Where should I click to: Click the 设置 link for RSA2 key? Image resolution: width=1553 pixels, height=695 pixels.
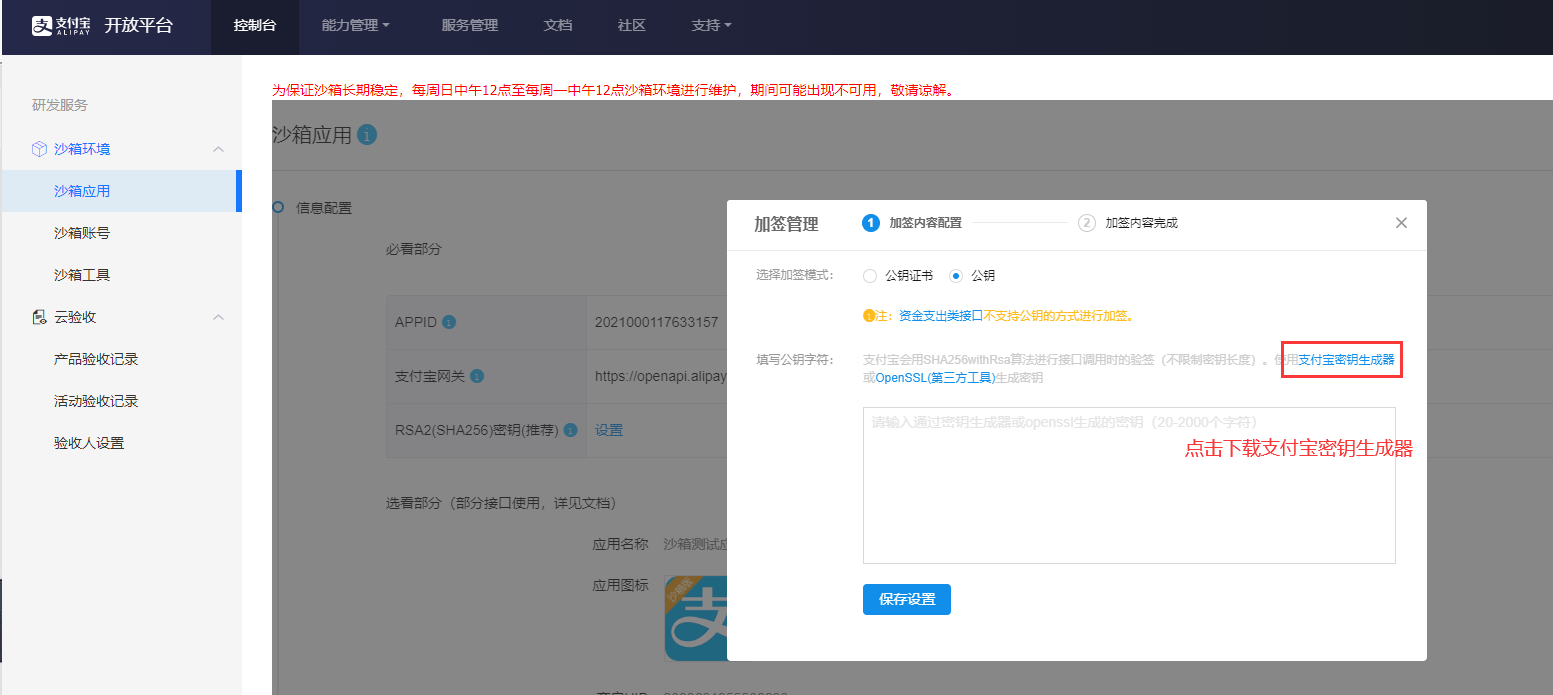pos(609,430)
